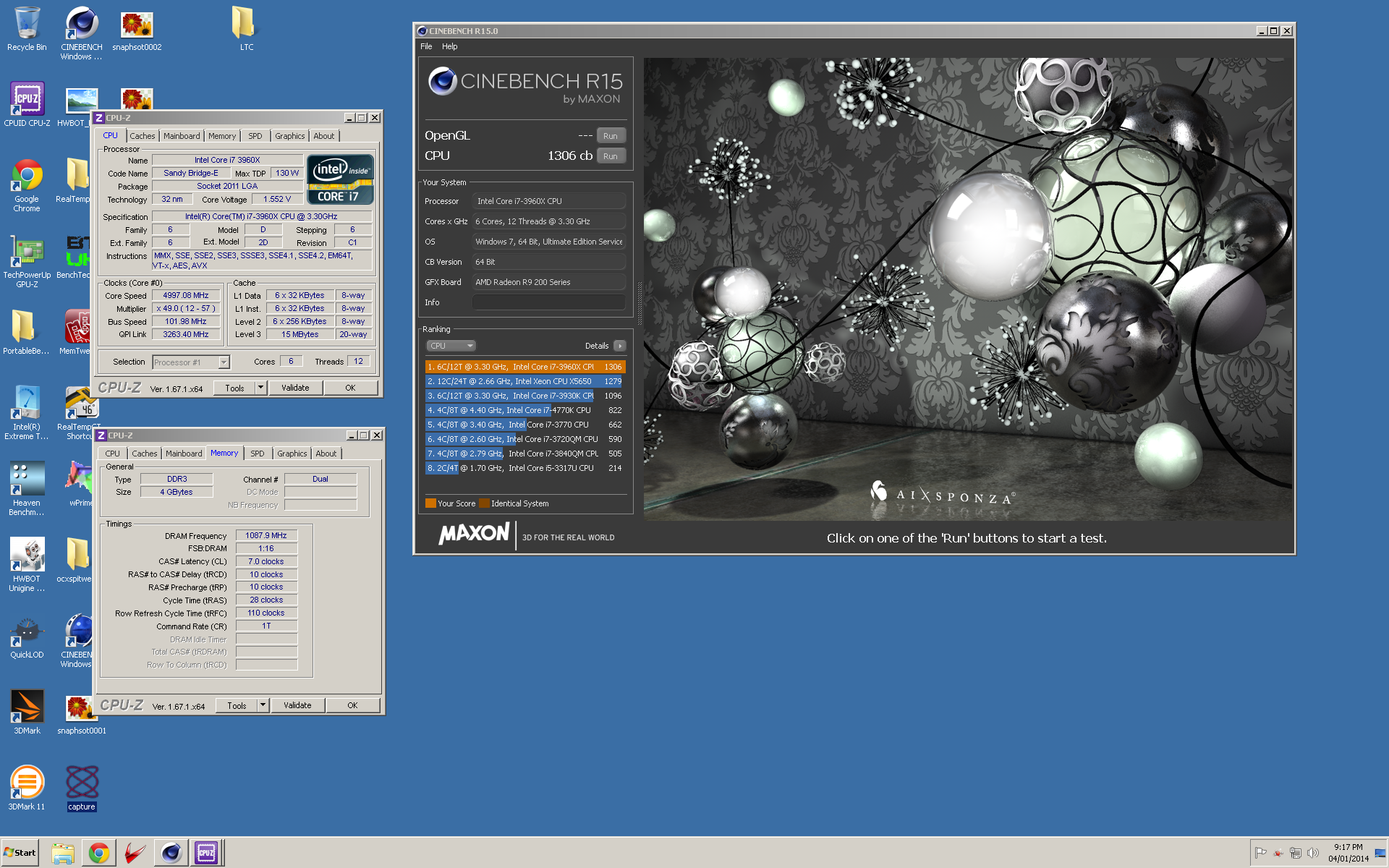Open the Start menu
This screenshot has height=868, width=1389.
tap(20, 853)
